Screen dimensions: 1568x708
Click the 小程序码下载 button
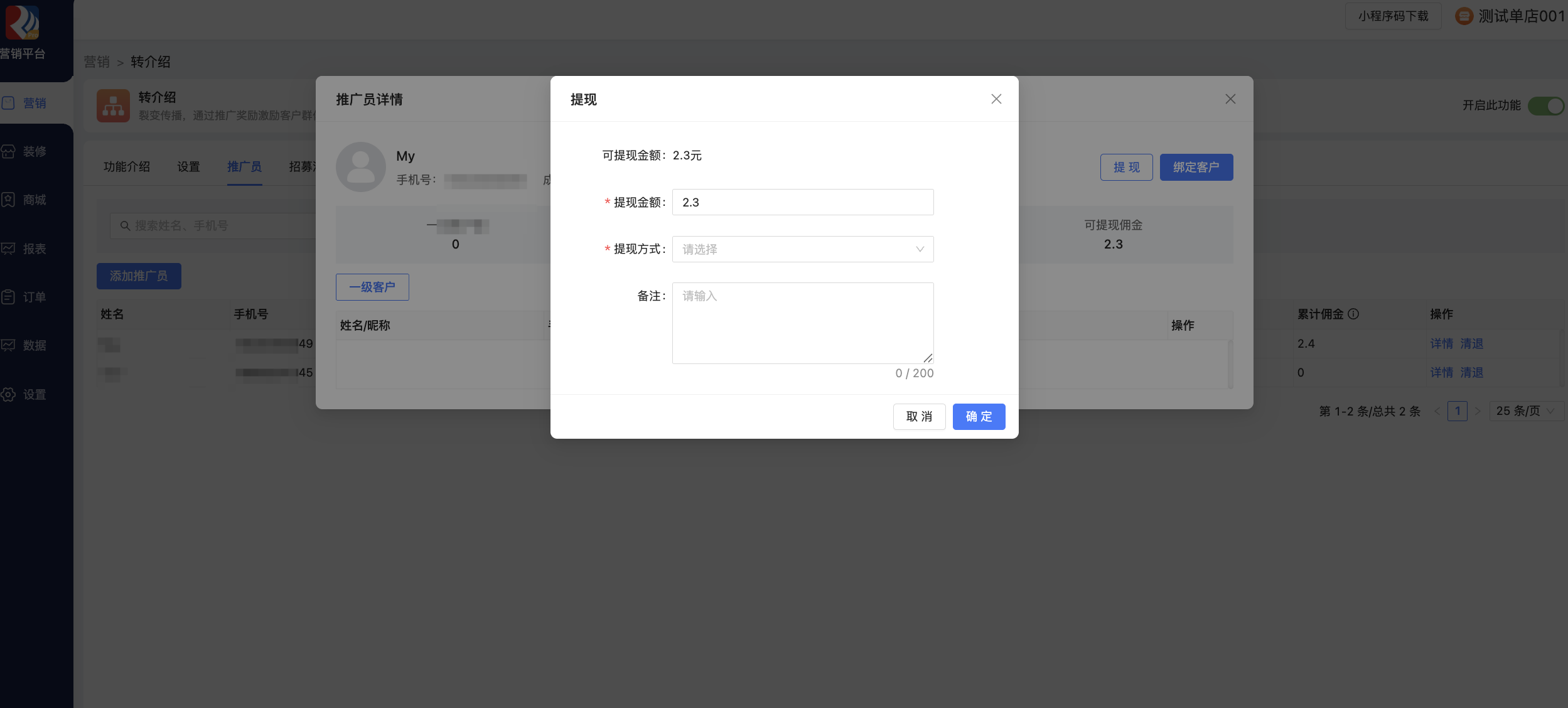point(1392,16)
